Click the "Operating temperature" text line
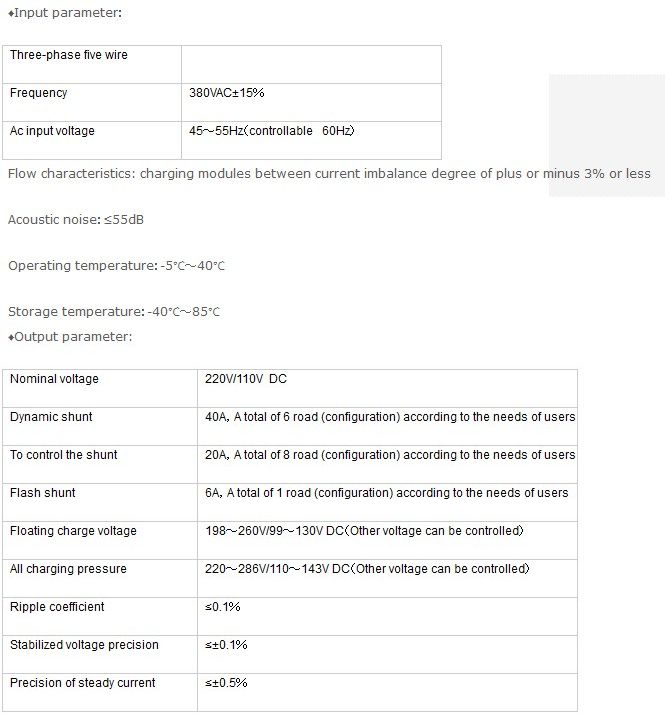Image resolution: width=665 pixels, height=716 pixels. tap(116, 266)
